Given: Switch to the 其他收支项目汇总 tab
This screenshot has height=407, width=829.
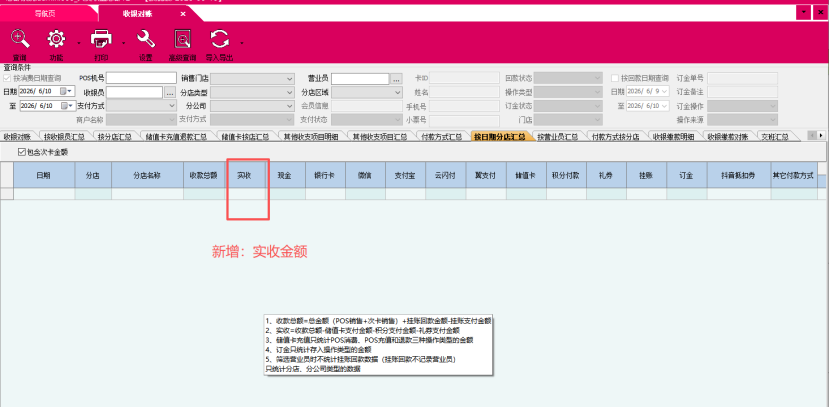Looking at the screenshot, I should (x=380, y=137).
